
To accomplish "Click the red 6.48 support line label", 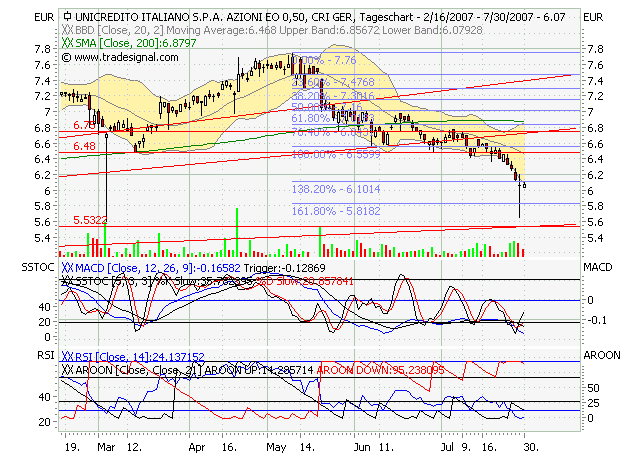I will tap(84, 146).
